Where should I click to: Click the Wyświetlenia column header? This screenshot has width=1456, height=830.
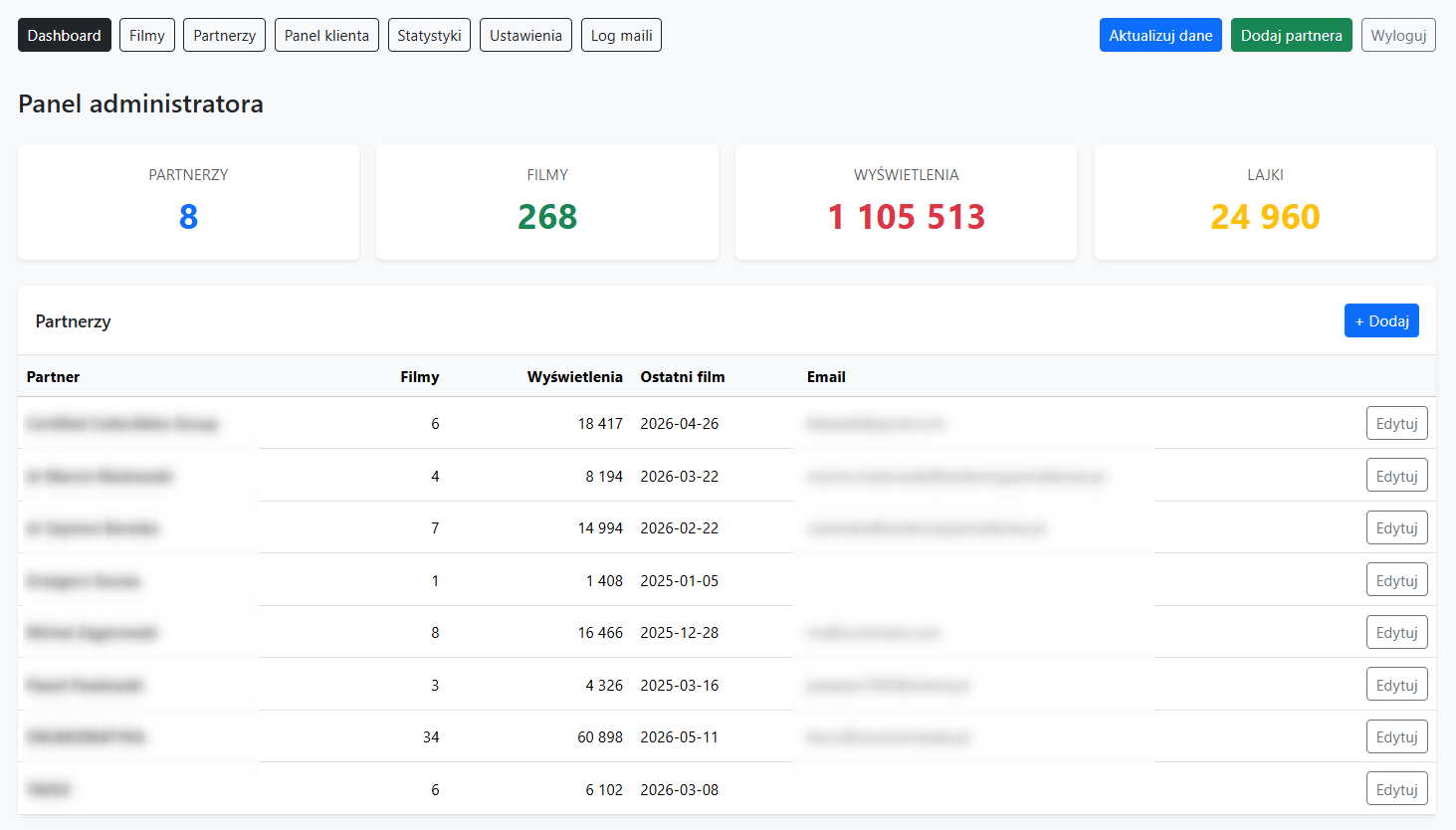[575, 377]
